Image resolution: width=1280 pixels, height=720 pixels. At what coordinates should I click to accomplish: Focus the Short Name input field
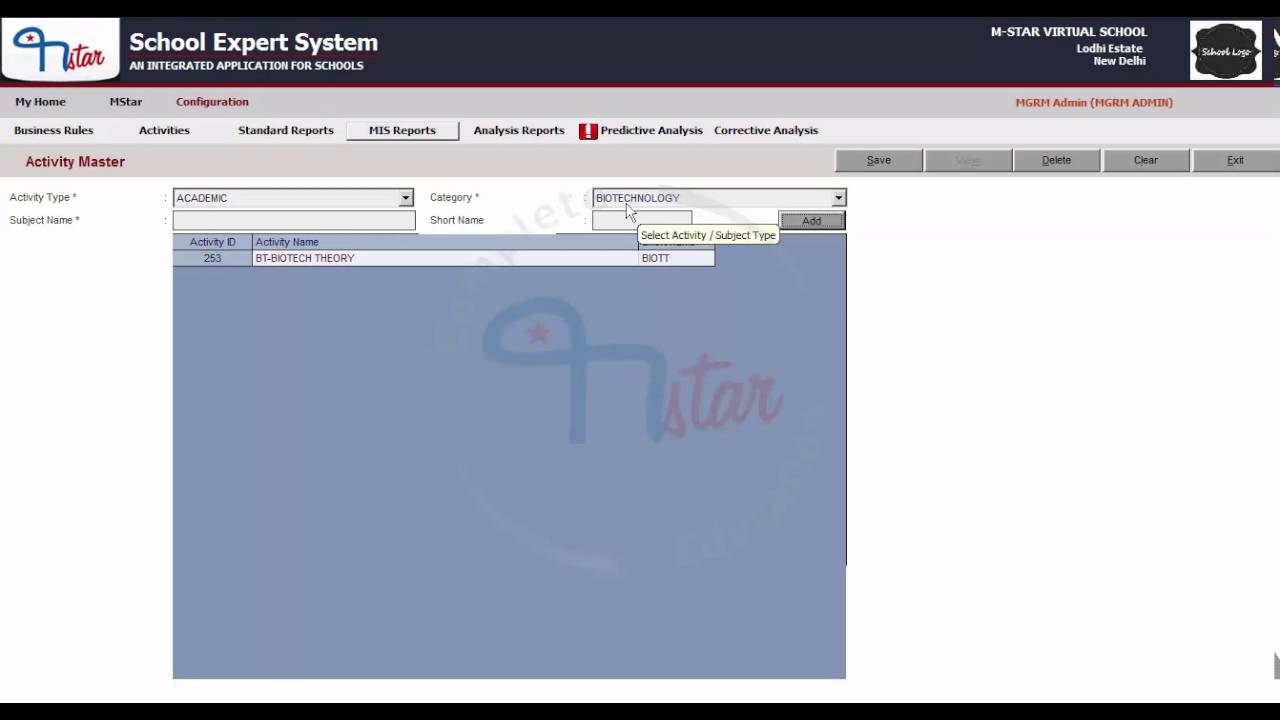pos(642,220)
